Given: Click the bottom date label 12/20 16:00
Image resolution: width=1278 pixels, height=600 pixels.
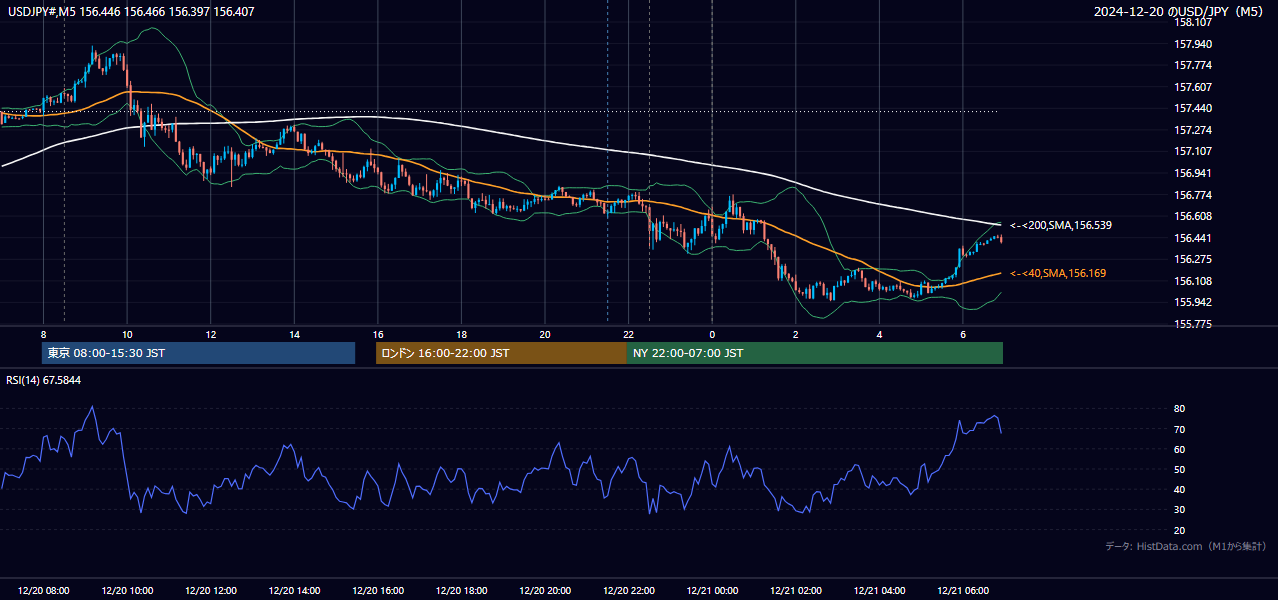Looking at the screenshot, I should click(378, 591).
